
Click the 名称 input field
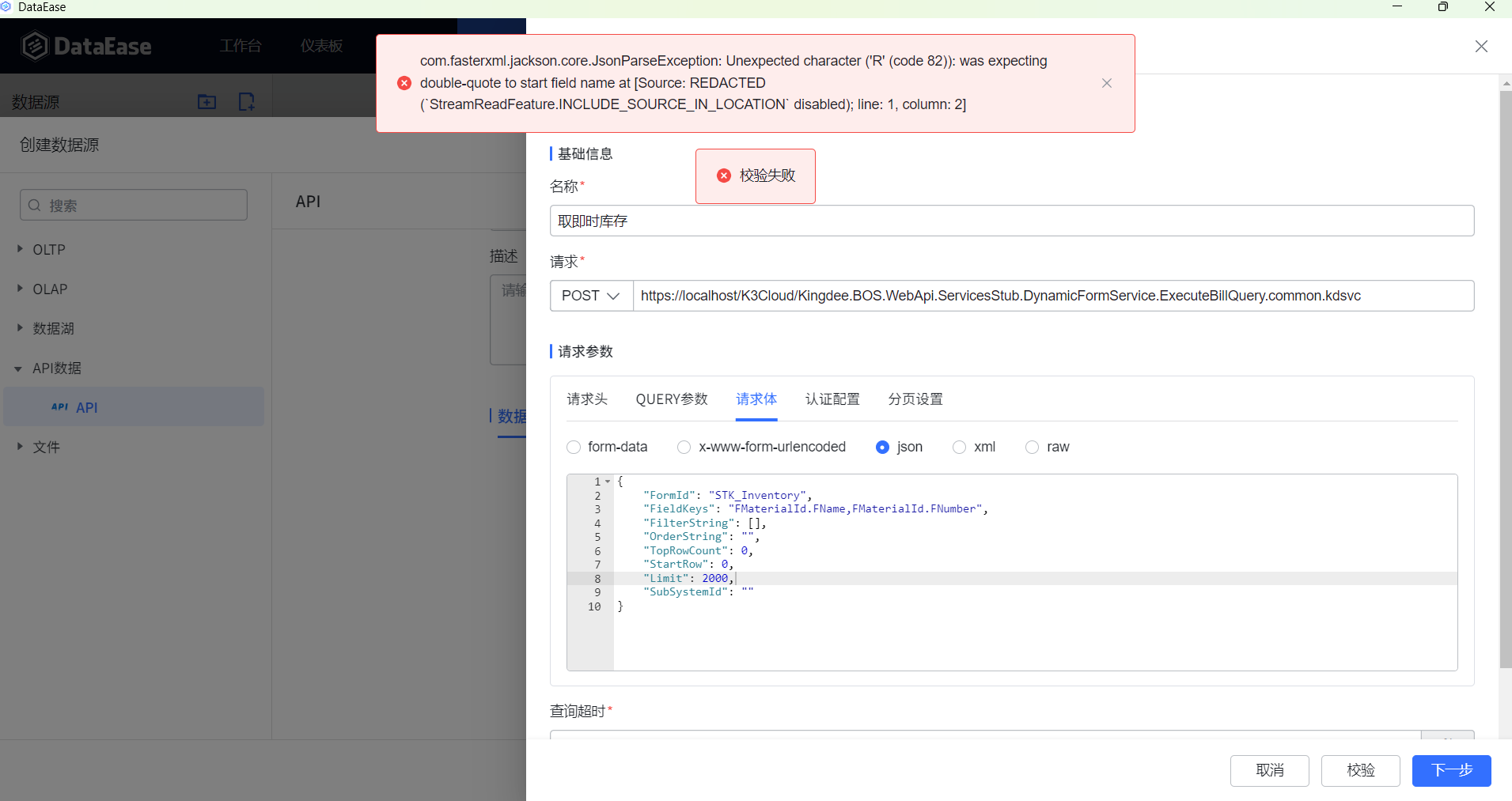[1011, 221]
